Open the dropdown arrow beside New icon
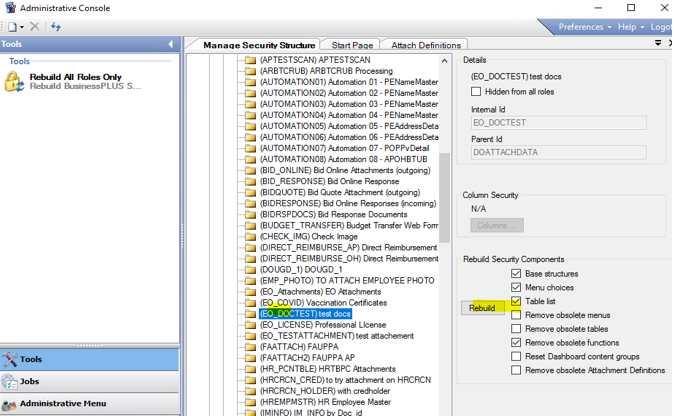The image size is (674, 416). tap(20, 27)
